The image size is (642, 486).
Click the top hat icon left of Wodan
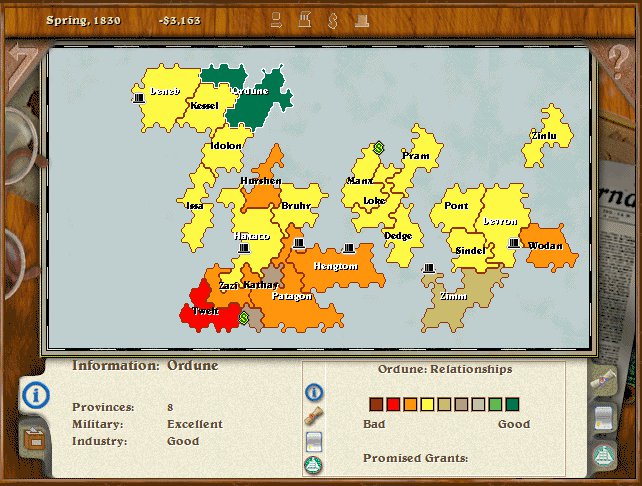click(x=514, y=243)
